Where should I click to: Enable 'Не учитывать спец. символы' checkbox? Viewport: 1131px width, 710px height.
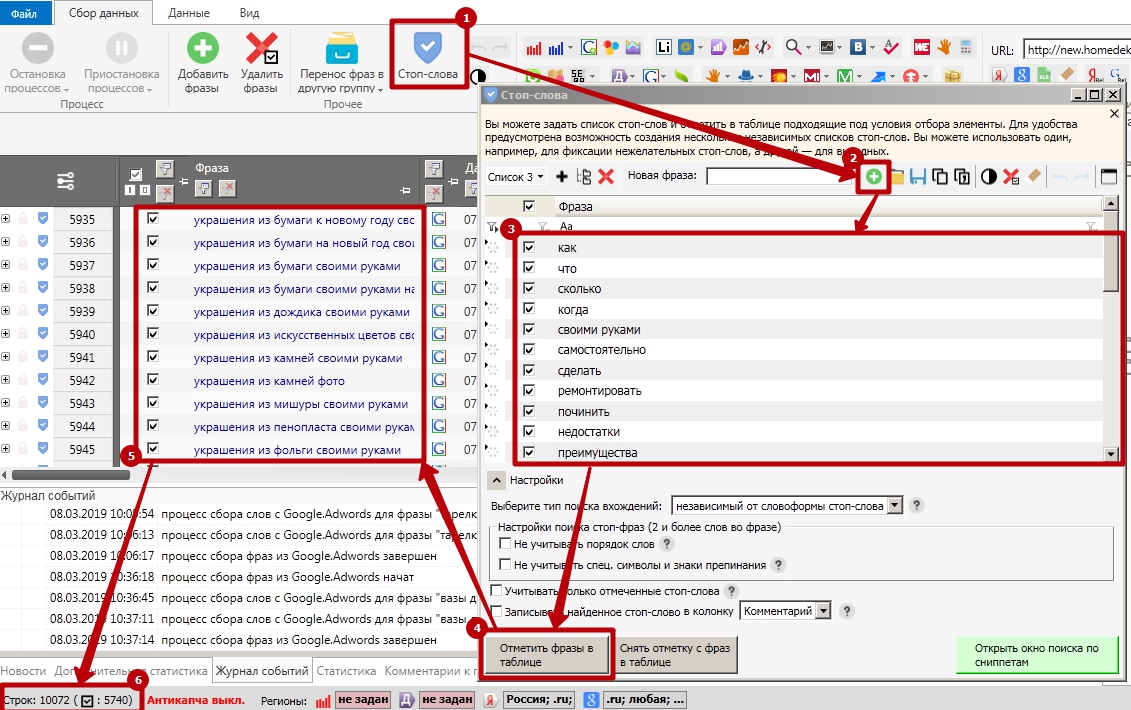(505, 564)
